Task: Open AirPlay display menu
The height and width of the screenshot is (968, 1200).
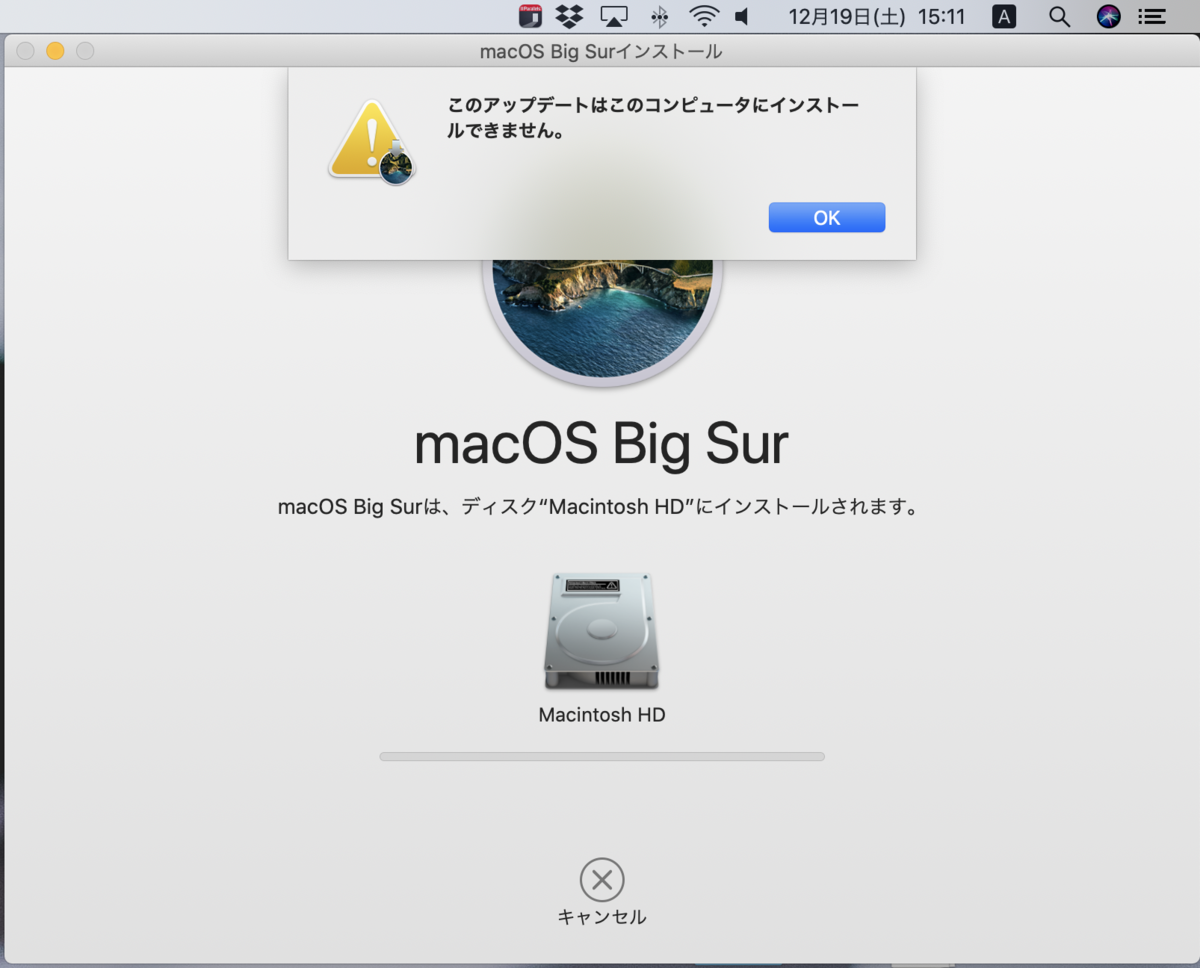Action: coord(613,16)
